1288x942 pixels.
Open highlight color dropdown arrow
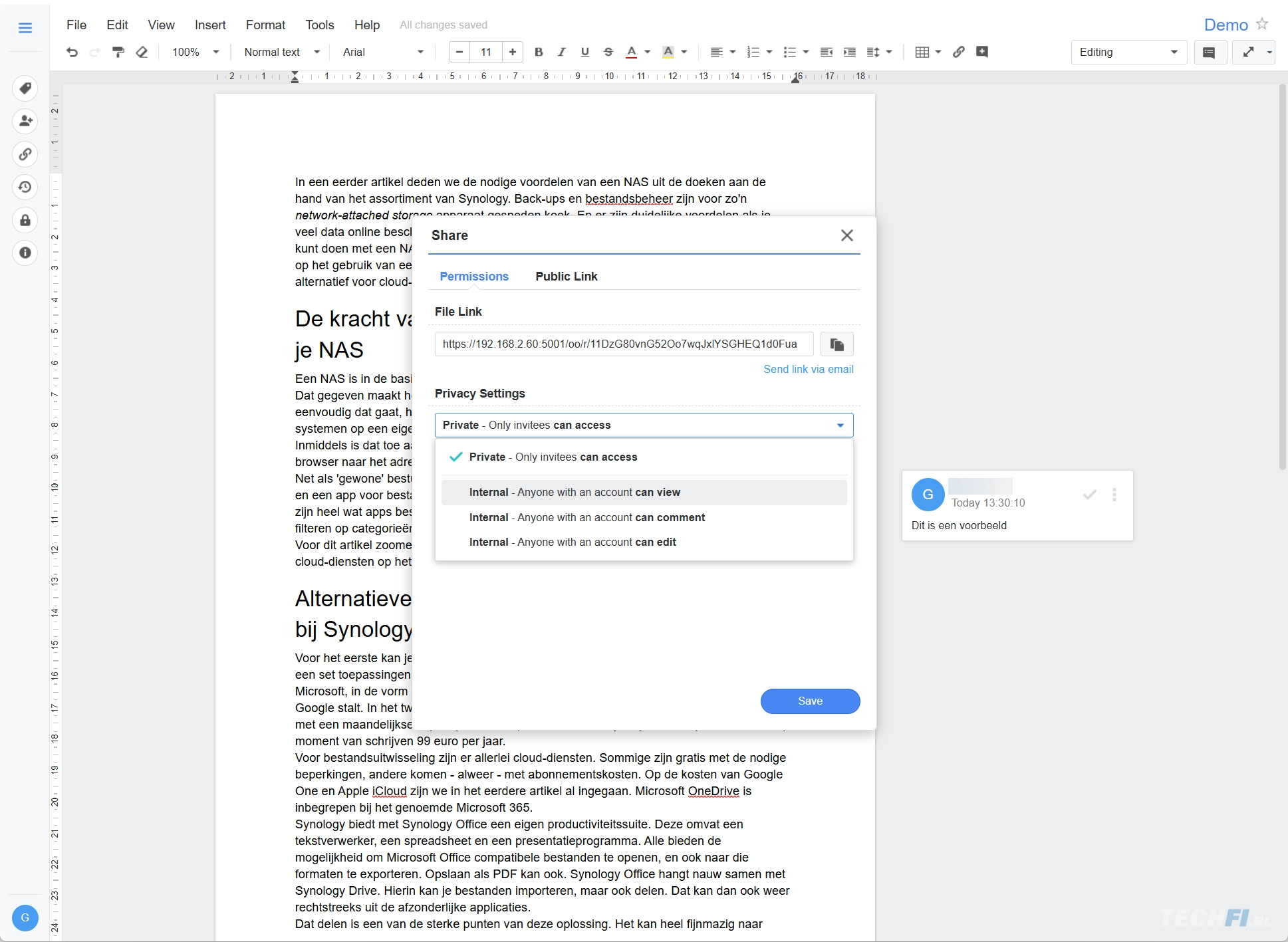coord(684,52)
